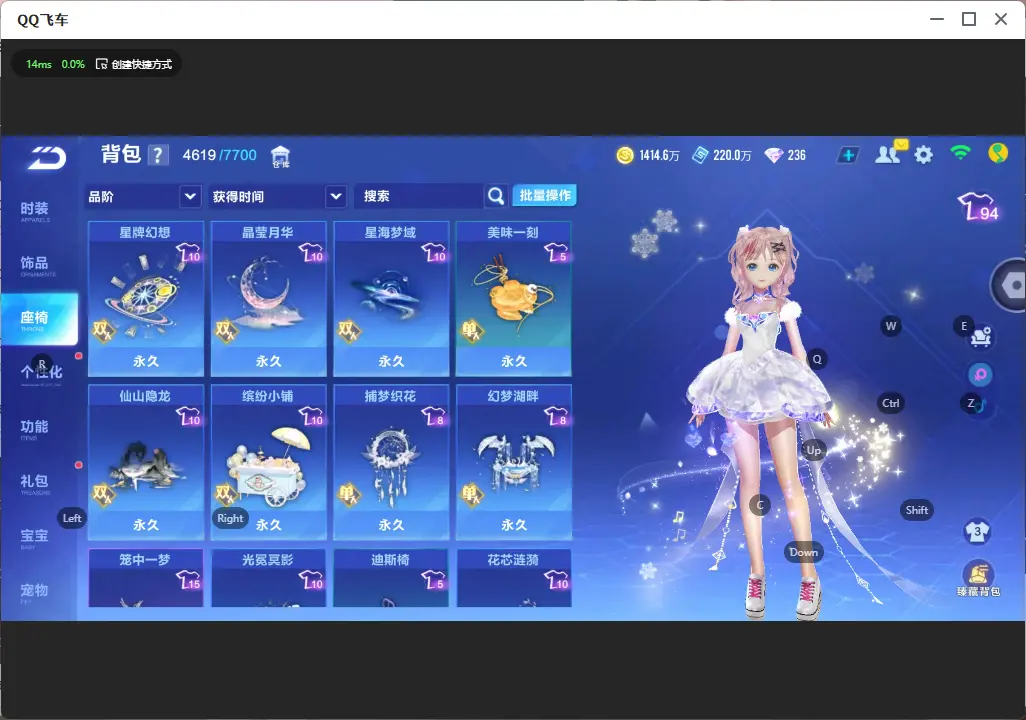Switch to the 功能 tab
The image size is (1026, 720).
pyautogui.click(x=35, y=428)
